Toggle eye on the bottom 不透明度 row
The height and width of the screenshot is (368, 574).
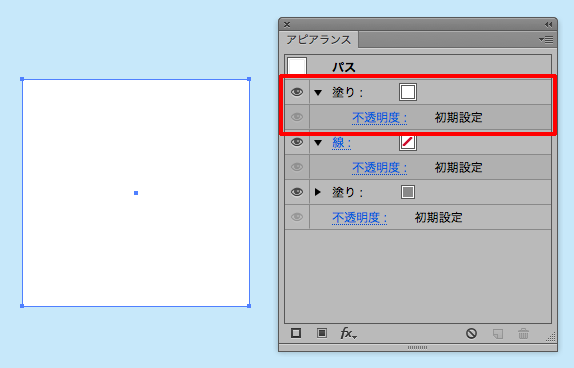coord(297,217)
